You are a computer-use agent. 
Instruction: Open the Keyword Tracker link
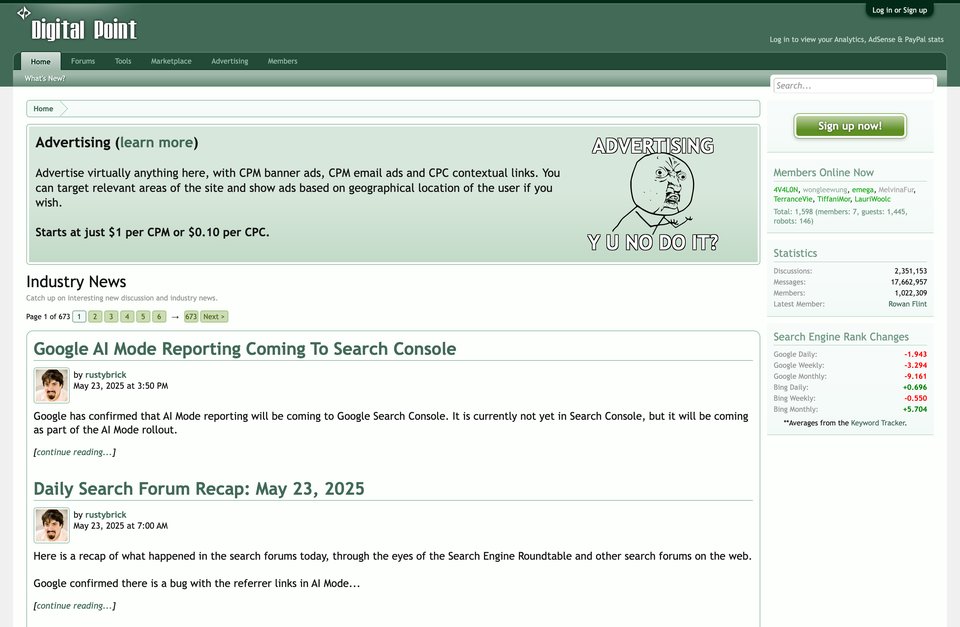[878, 423]
